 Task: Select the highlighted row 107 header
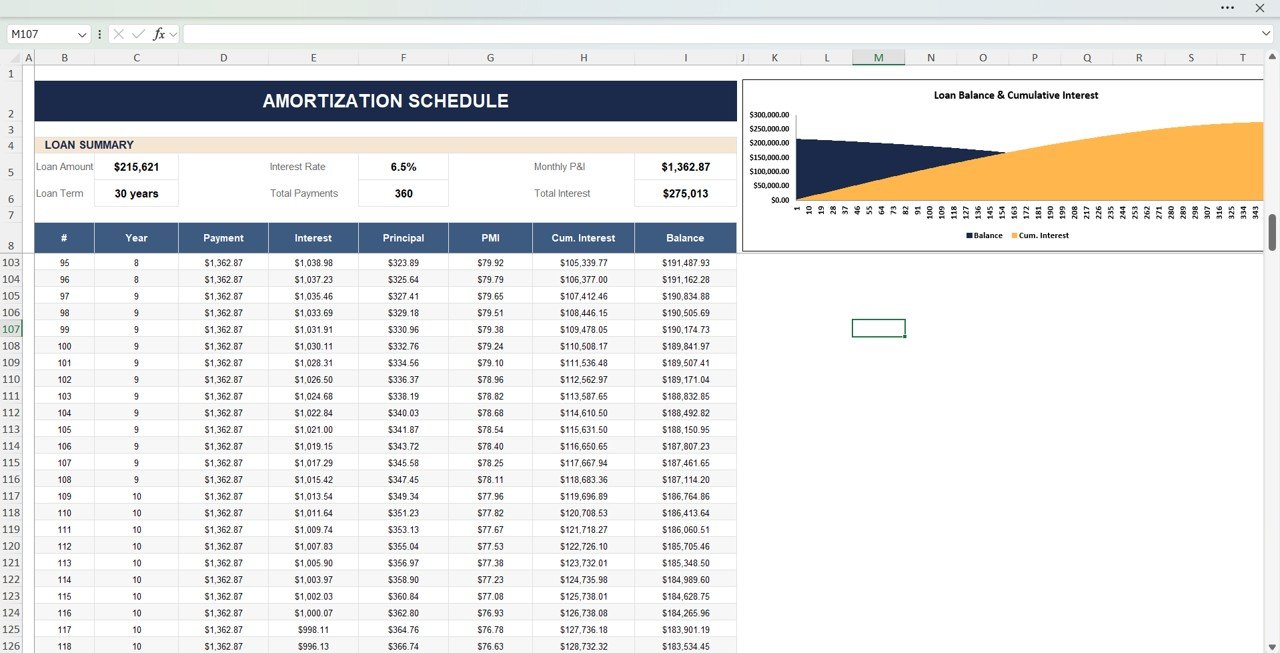tap(13, 329)
